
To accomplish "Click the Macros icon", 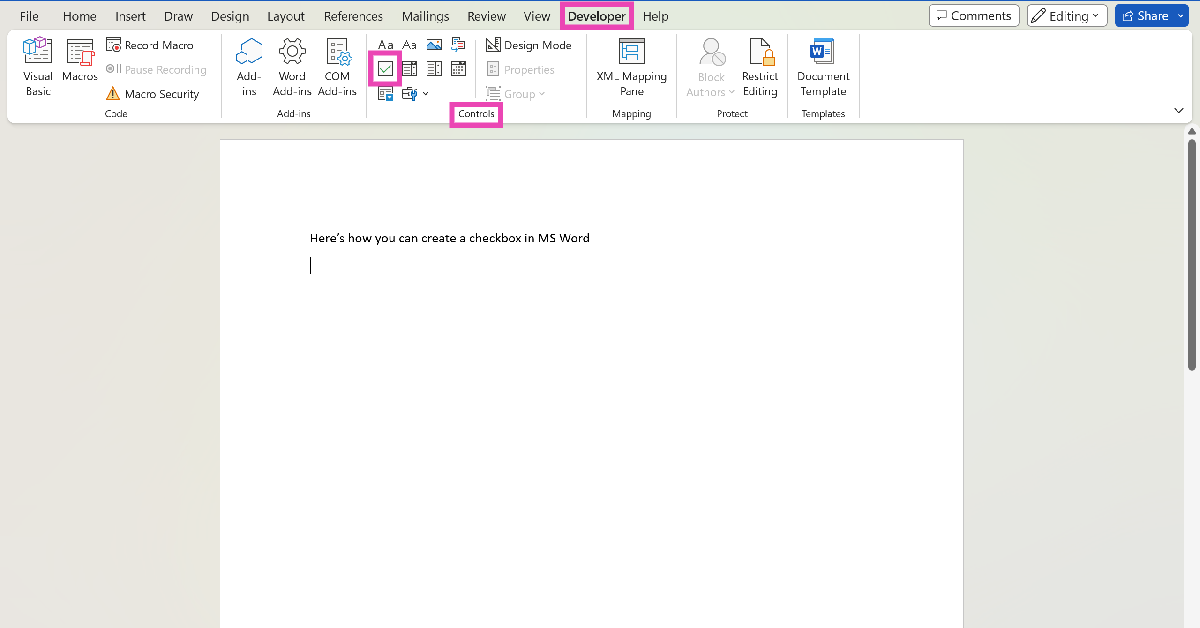I will tap(80, 60).
